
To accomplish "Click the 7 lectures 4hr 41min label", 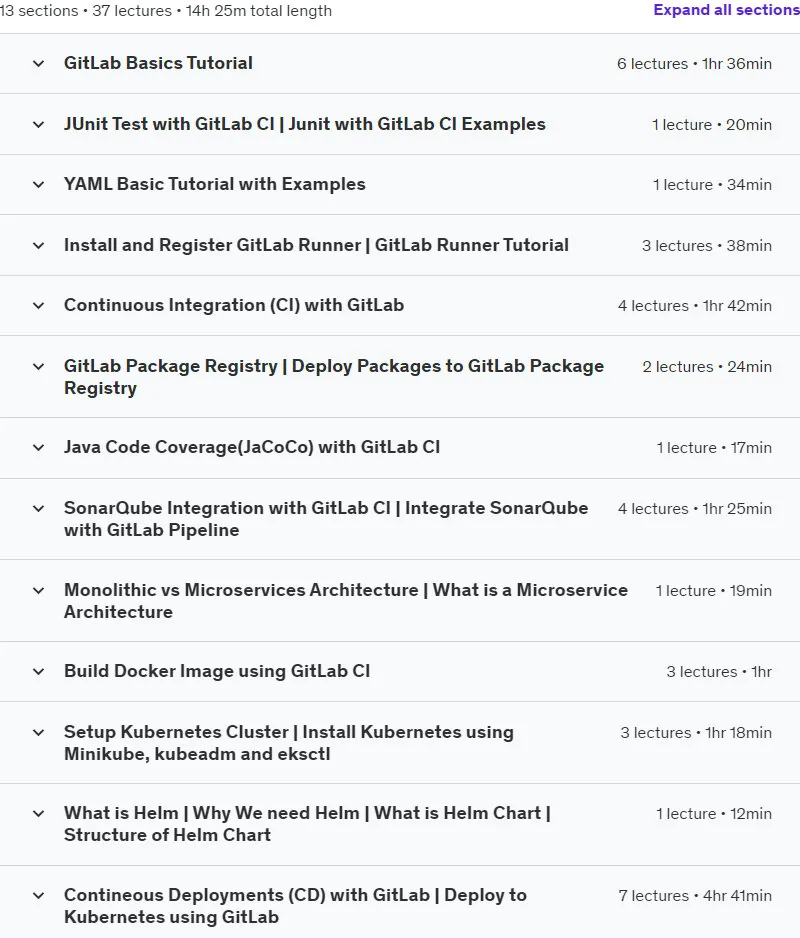I will point(695,896).
